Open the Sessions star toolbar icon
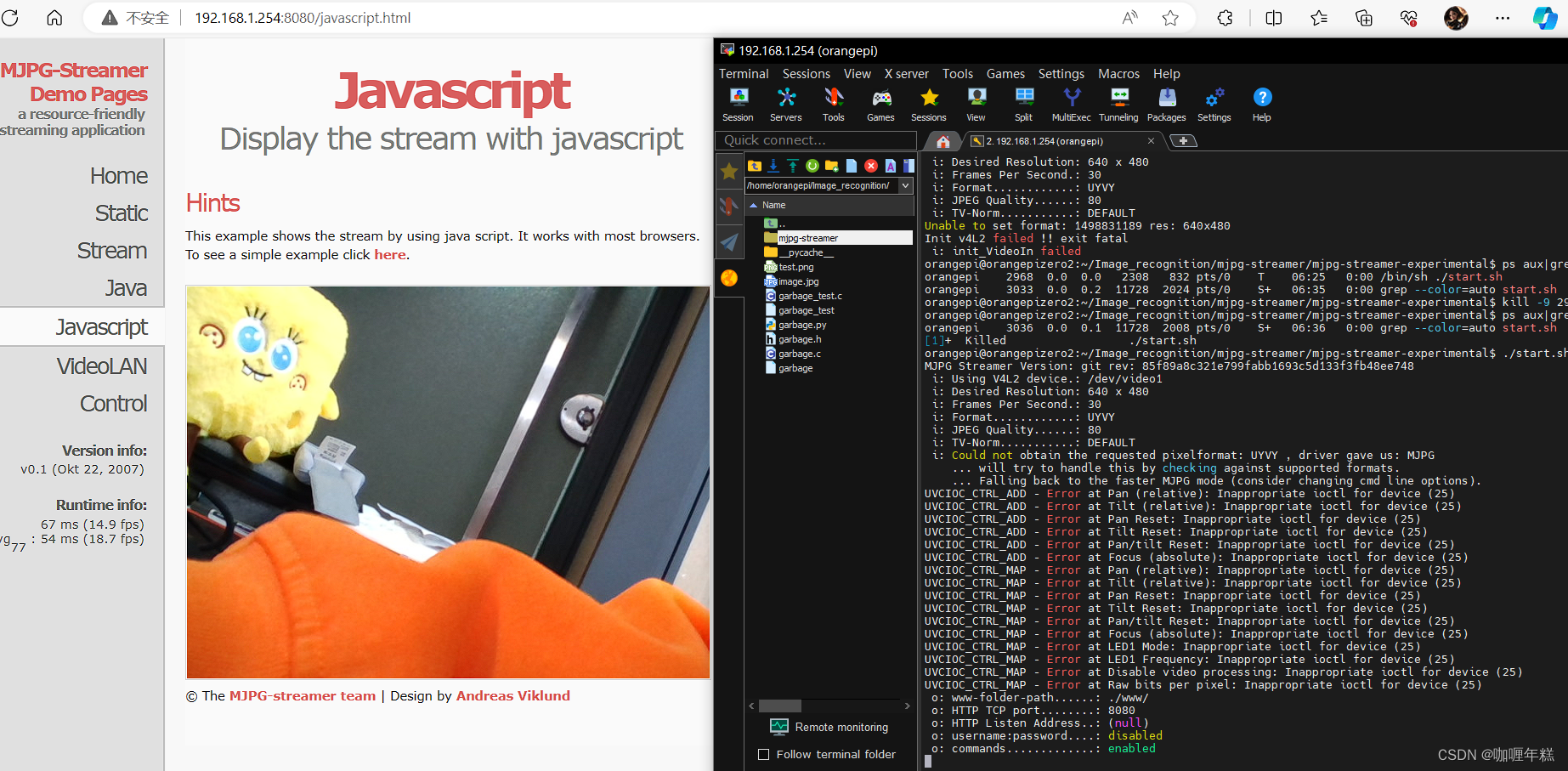Viewport: 1568px width, 771px height. [929, 105]
